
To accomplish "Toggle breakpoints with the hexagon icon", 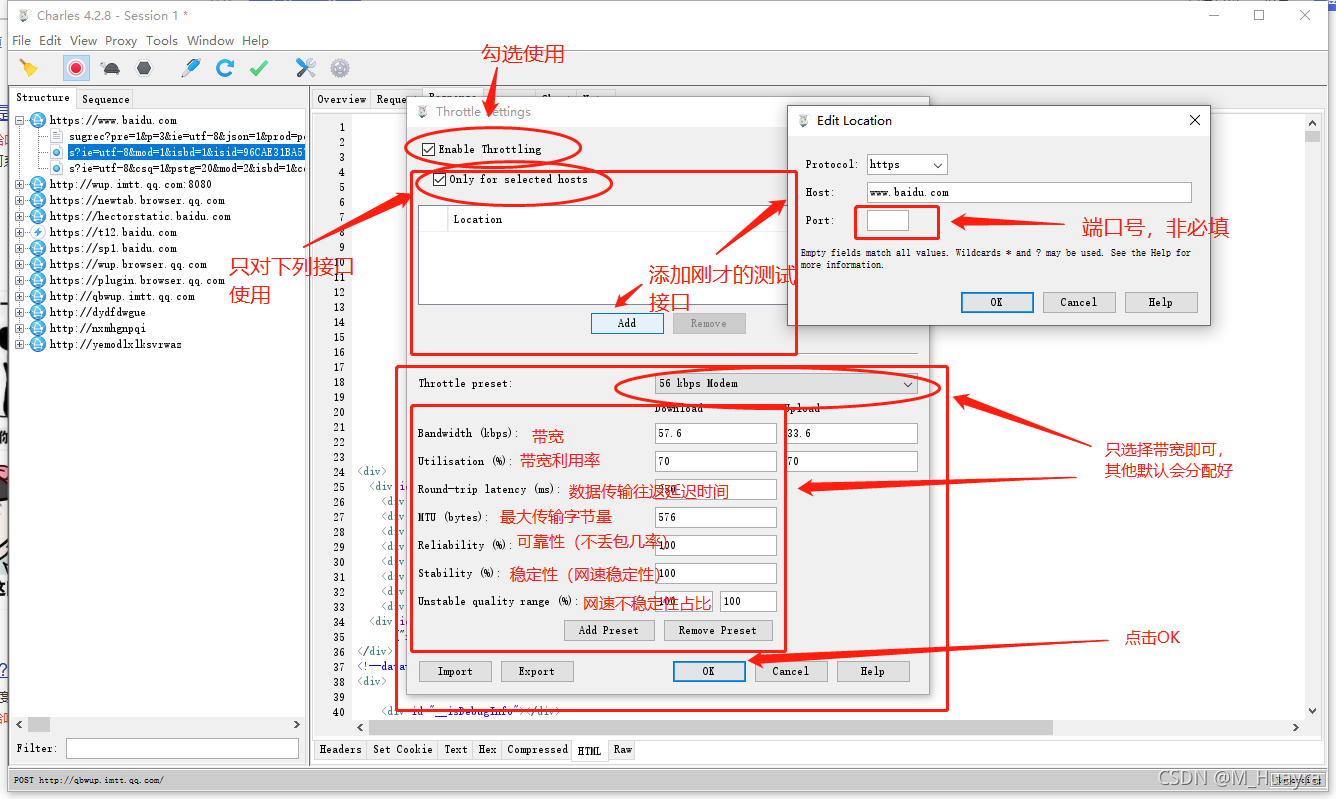I will click(x=144, y=68).
